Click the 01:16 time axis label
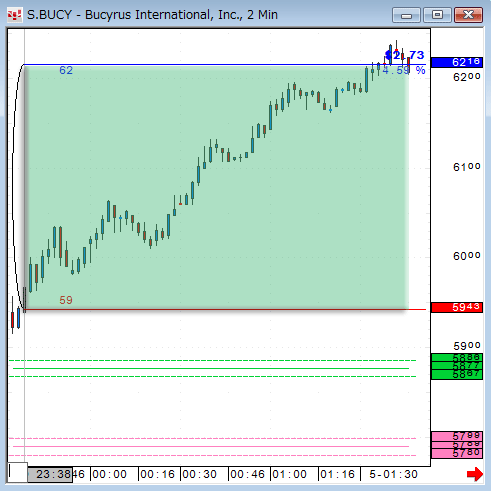The height and width of the screenshot is (491, 491). point(338,474)
